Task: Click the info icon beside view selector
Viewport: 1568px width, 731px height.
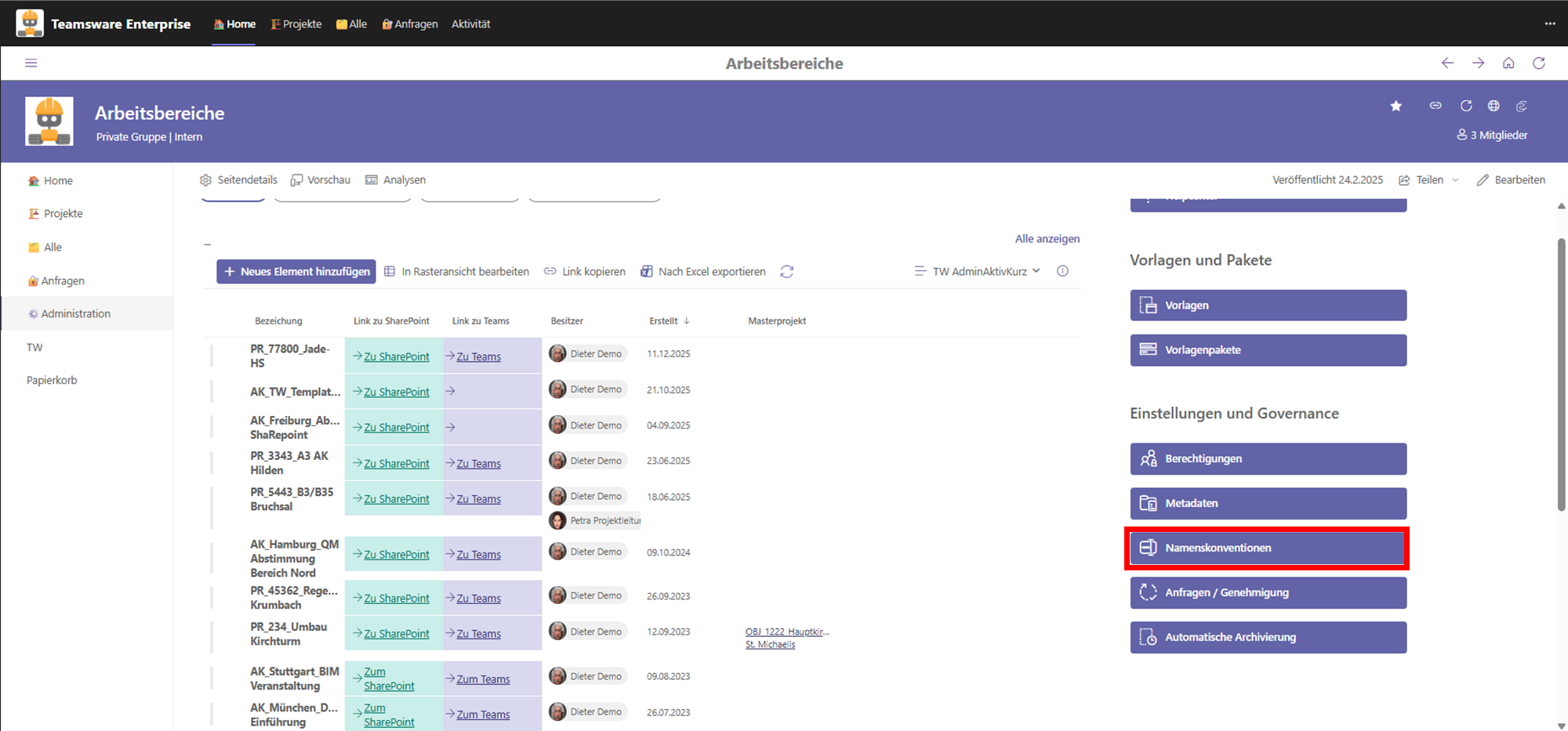Action: pos(1062,271)
